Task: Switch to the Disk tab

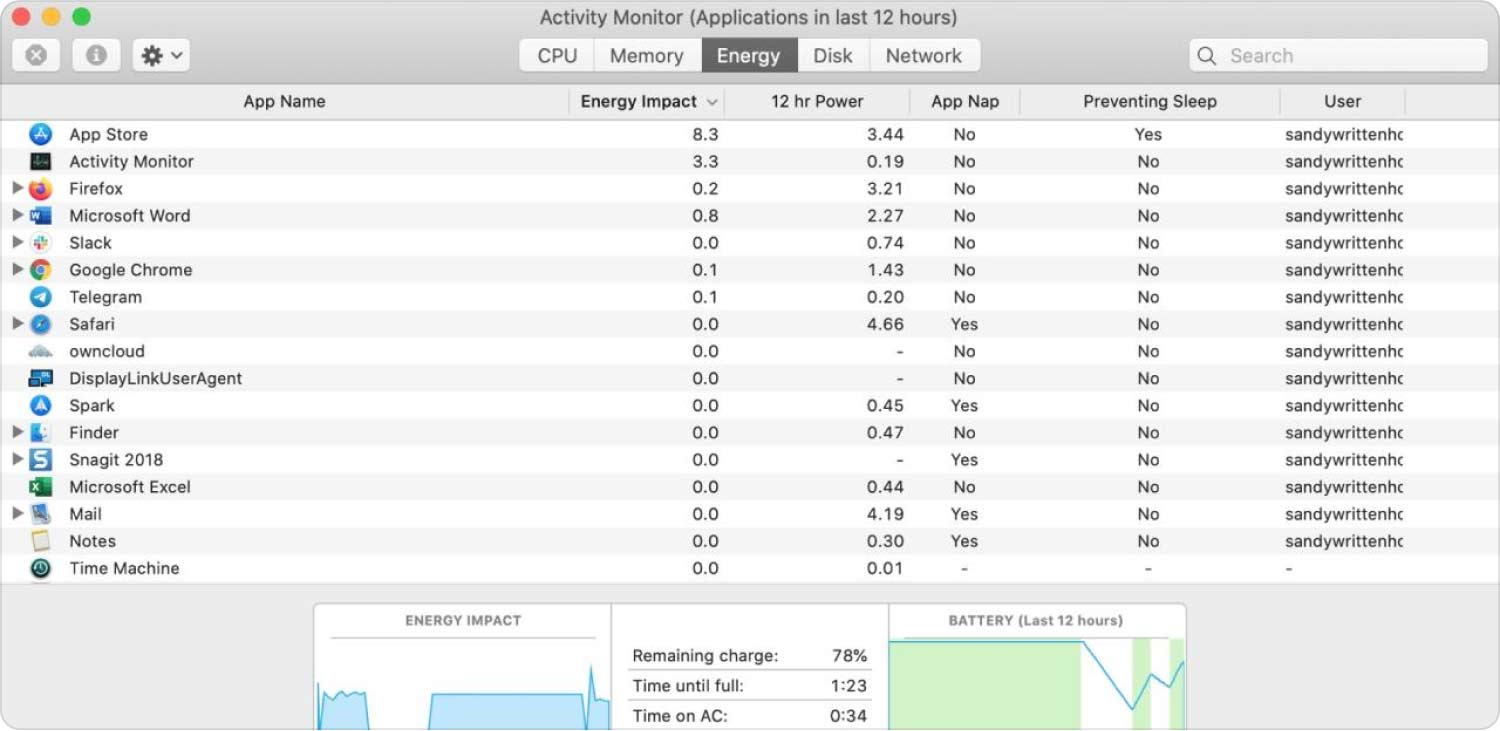Action: click(833, 55)
